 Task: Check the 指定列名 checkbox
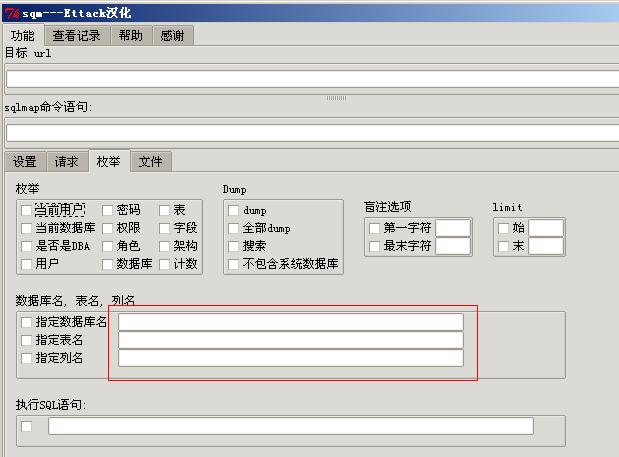26,358
